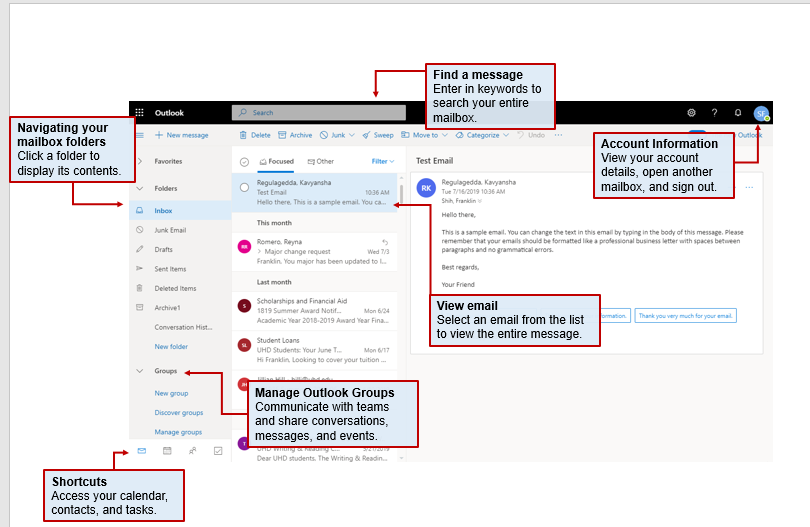Click the 'This month' group header
810x527 pixels.
coord(274,223)
